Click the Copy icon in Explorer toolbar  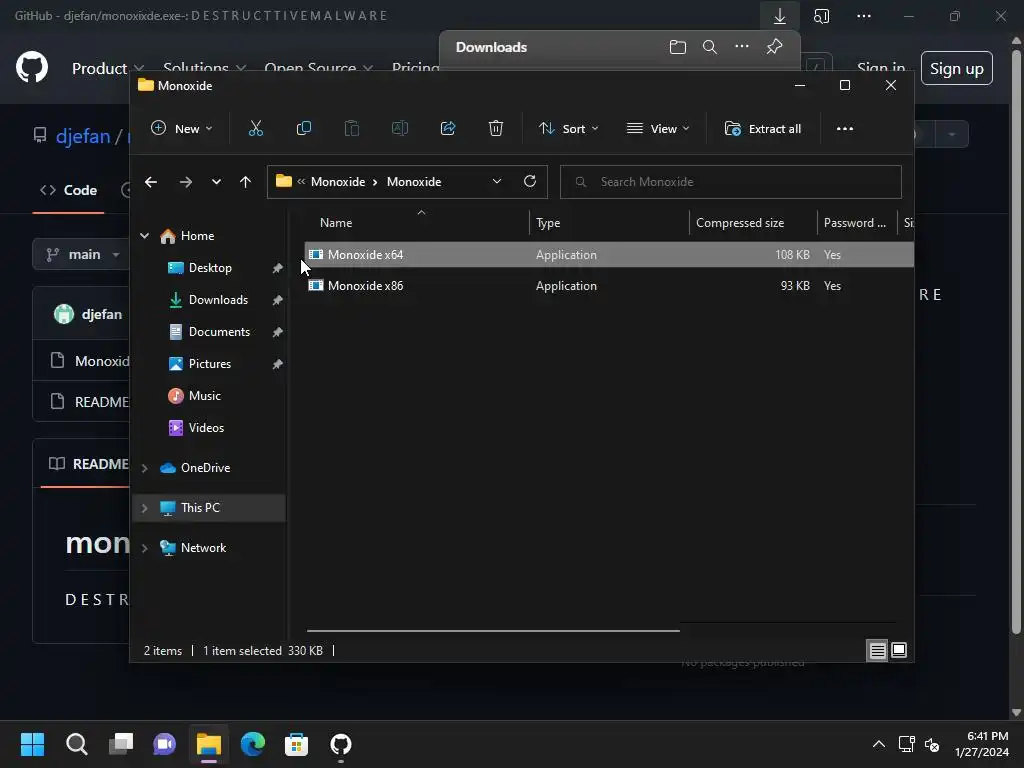pyautogui.click(x=304, y=129)
